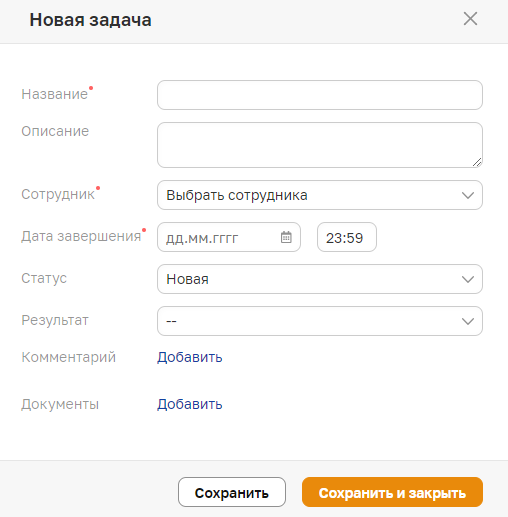508x517 pixels.
Task: Click the Новая задача dialog title
Action: (x=90, y=20)
